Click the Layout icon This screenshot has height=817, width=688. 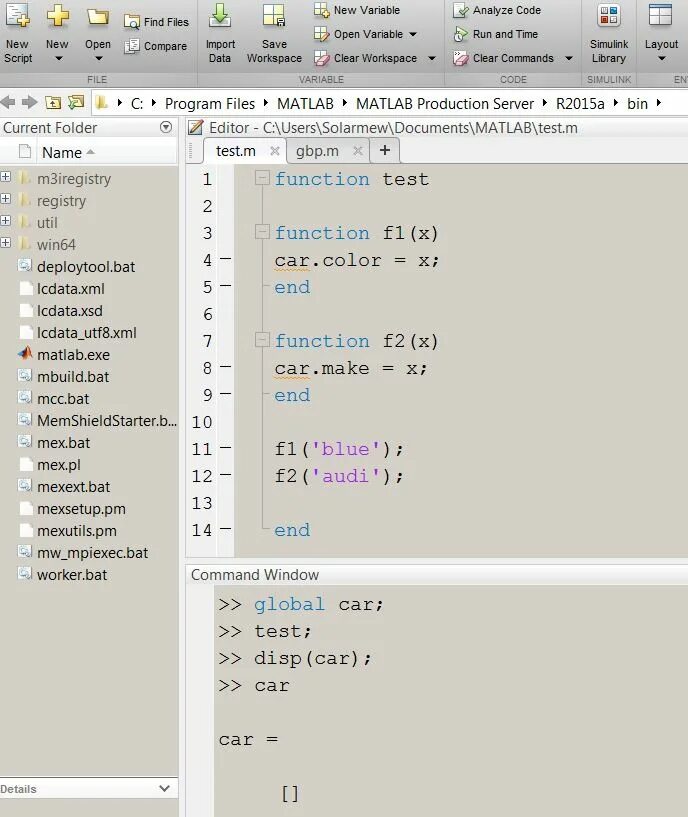point(660,15)
